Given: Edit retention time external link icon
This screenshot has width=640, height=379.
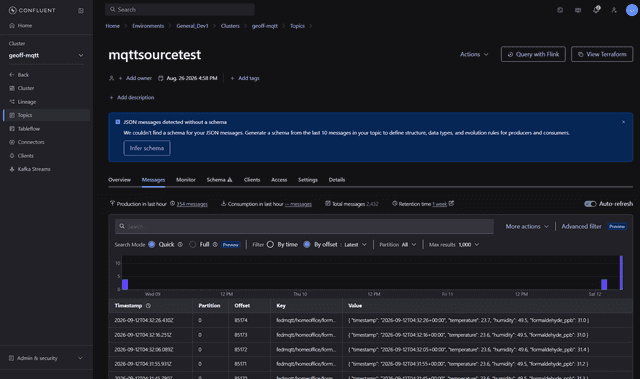Looking at the screenshot, I should 451,203.
